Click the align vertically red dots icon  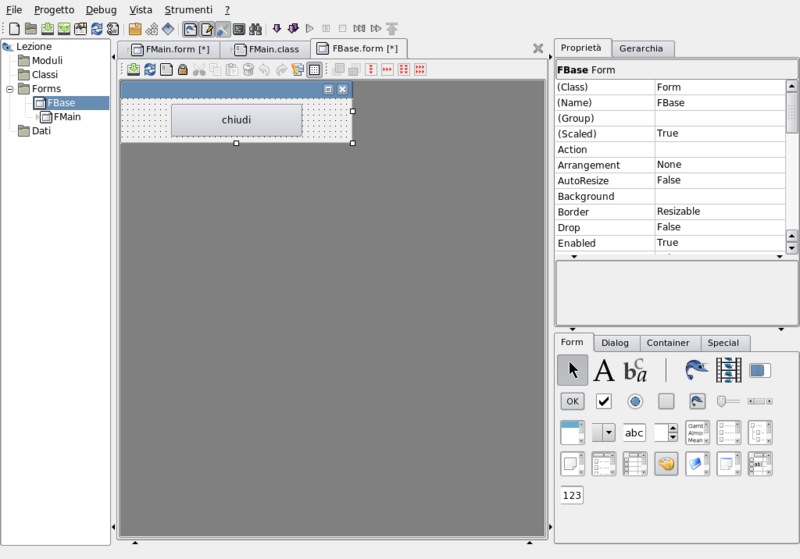(x=371, y=69)
